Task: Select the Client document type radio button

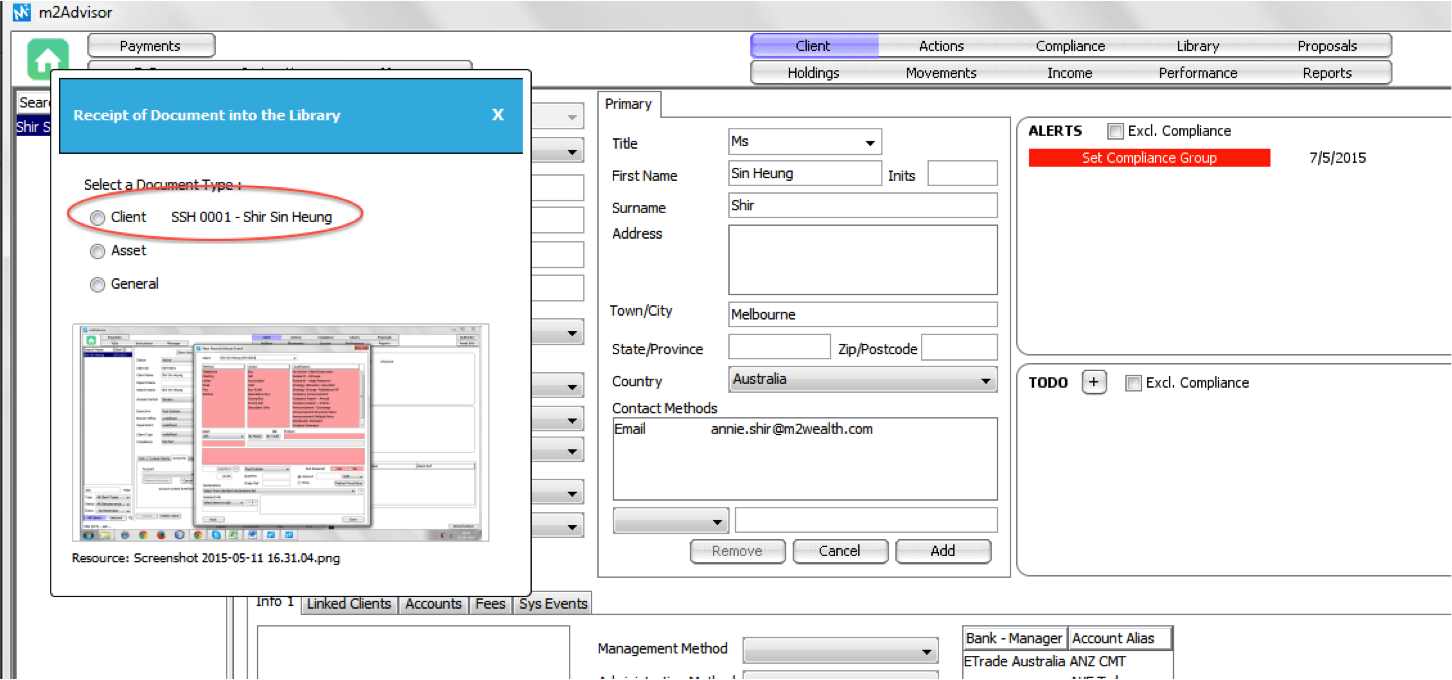Action: 98,217
